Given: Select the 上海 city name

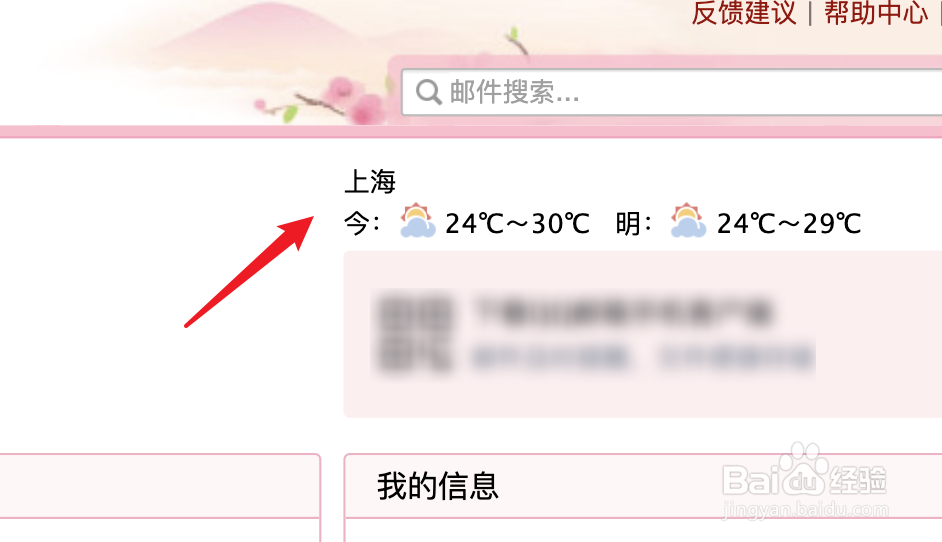Looking at the screenshot, I should click(370, 181).
